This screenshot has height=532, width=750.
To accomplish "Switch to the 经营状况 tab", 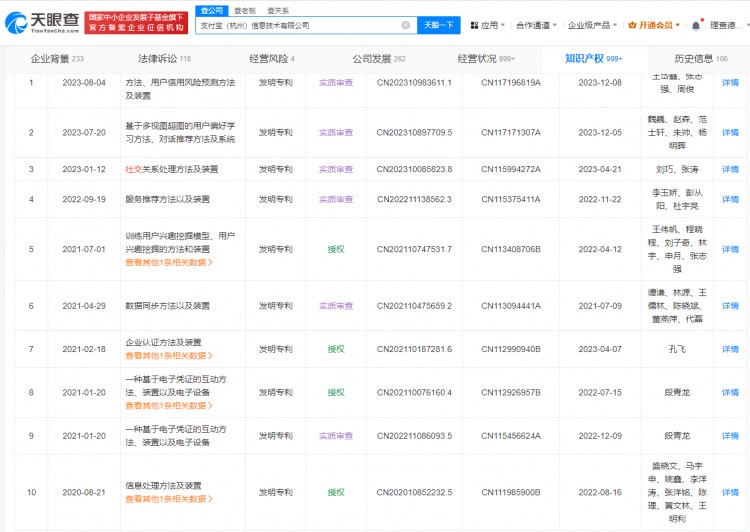I will (x=486, y=59).
